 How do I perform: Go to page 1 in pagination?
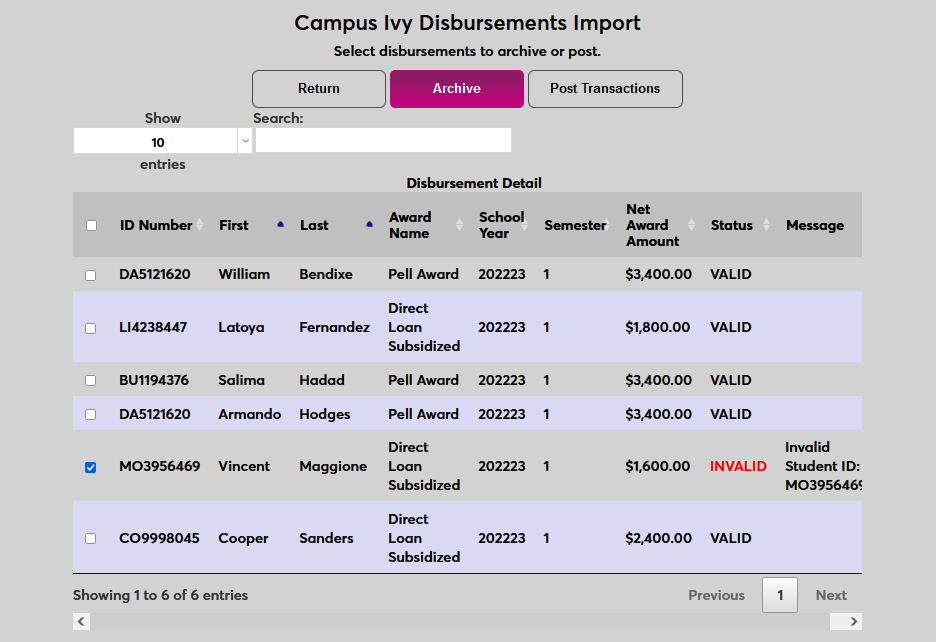coord(780,595)
